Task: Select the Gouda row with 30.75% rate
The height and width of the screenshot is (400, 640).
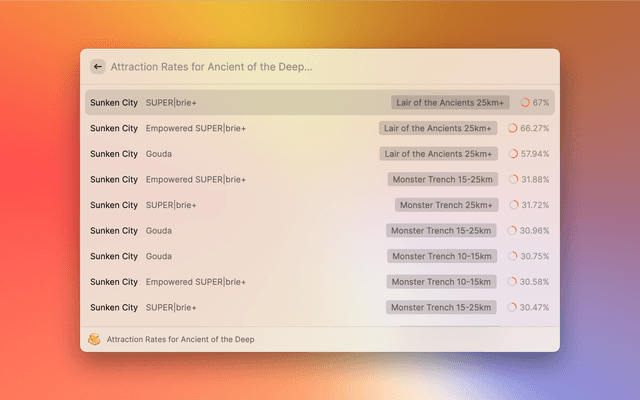Action: tap(250, 256)
